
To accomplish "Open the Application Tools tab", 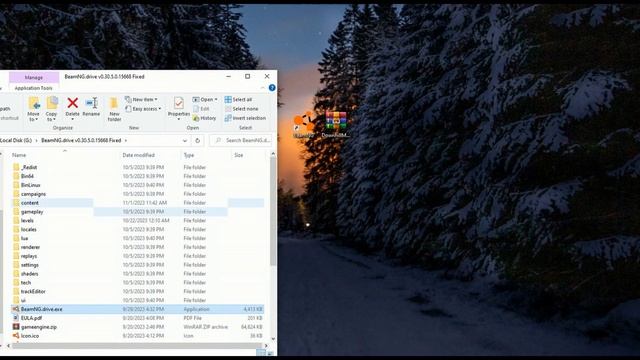I will pos(33,88).
